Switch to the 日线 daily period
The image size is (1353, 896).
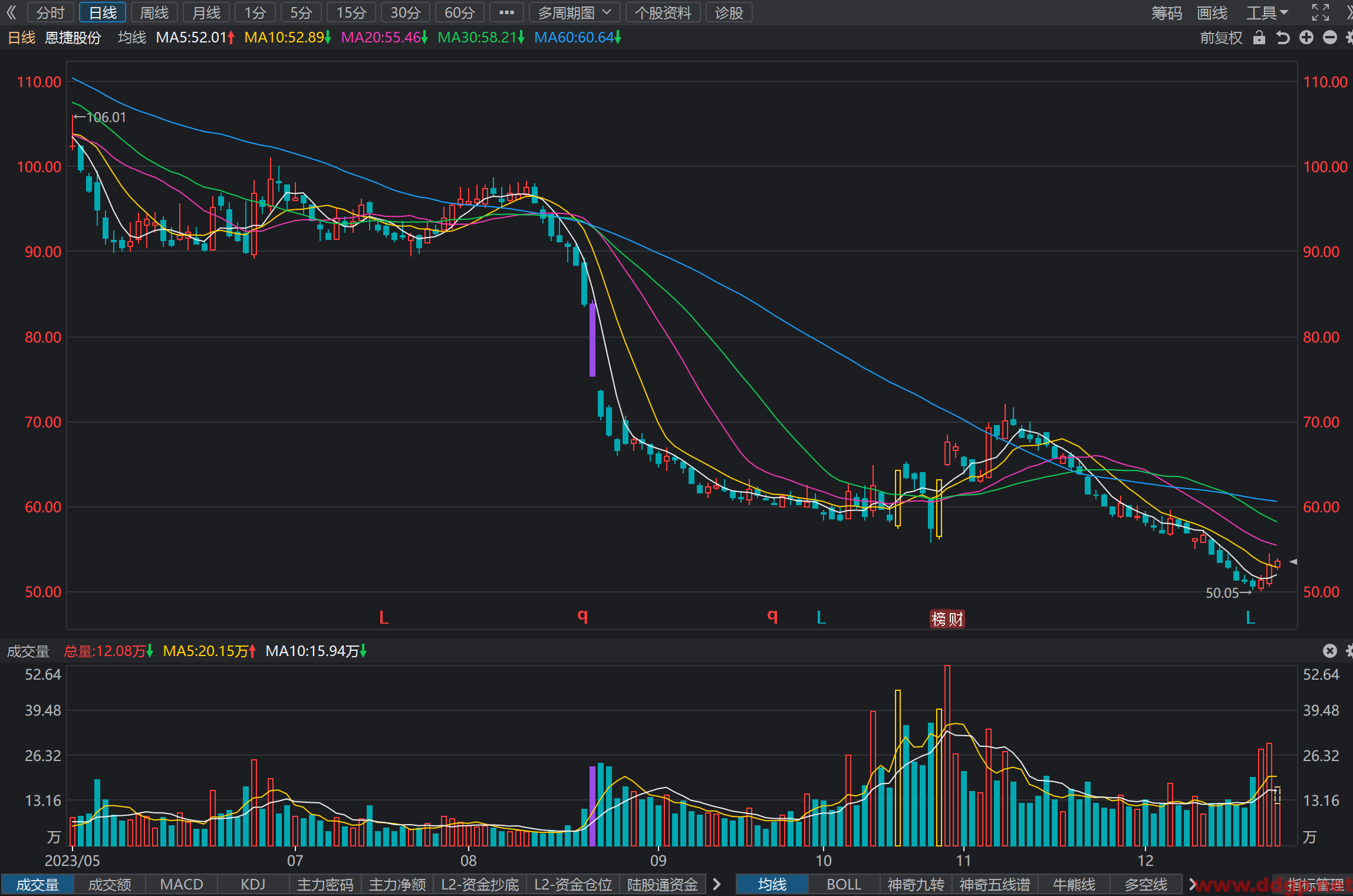tap(103, 12)
